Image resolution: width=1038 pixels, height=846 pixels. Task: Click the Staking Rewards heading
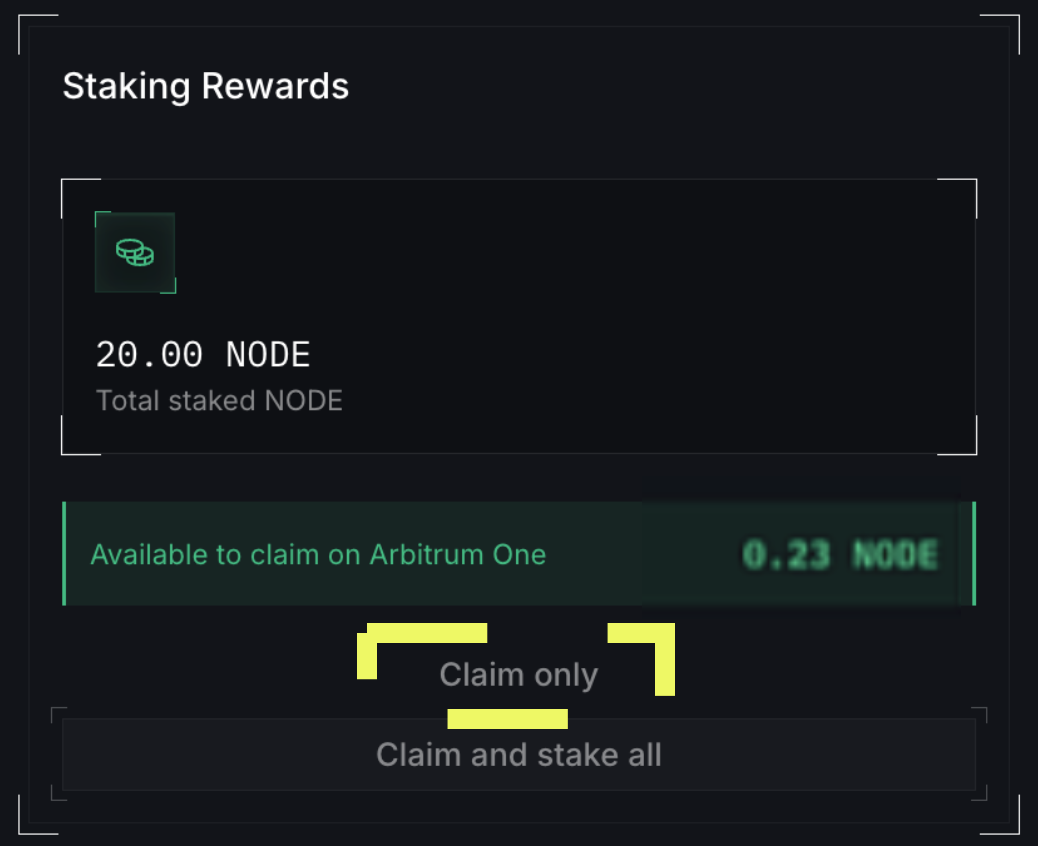[x=206, y=86]
